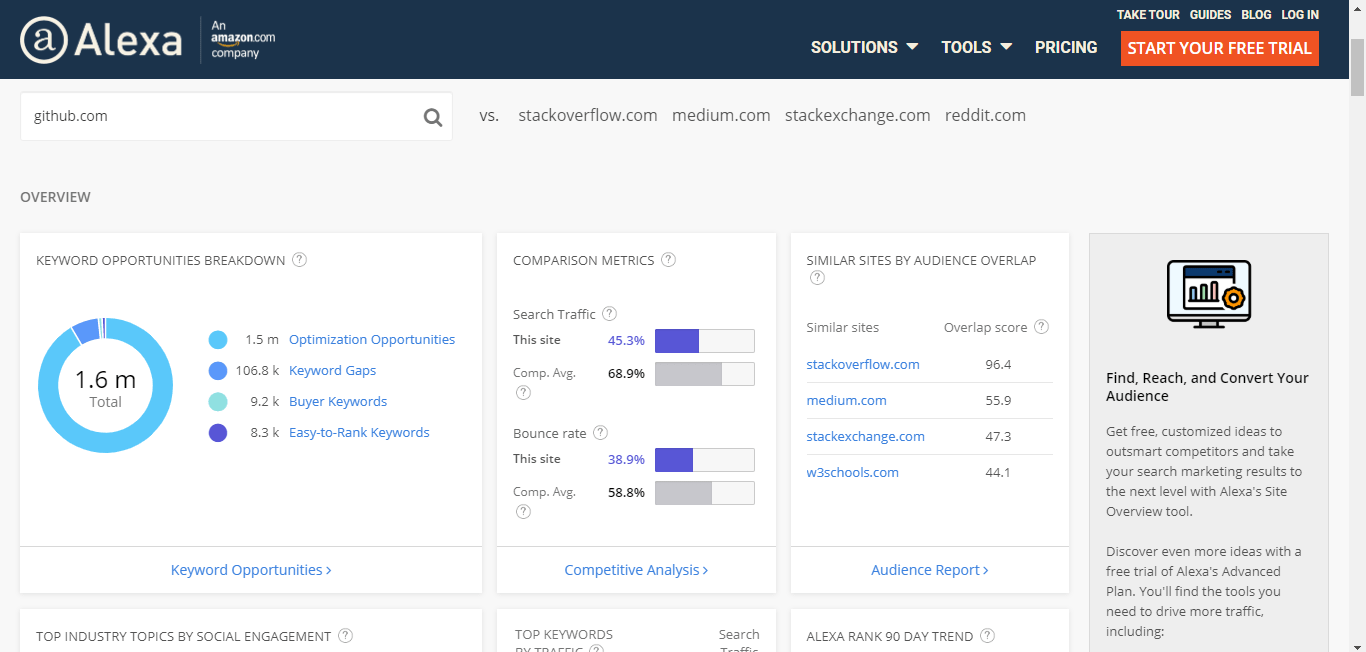Click help icon beside Overlap score
Viewport: 1366px width, 652px height.
point(1041,327)
